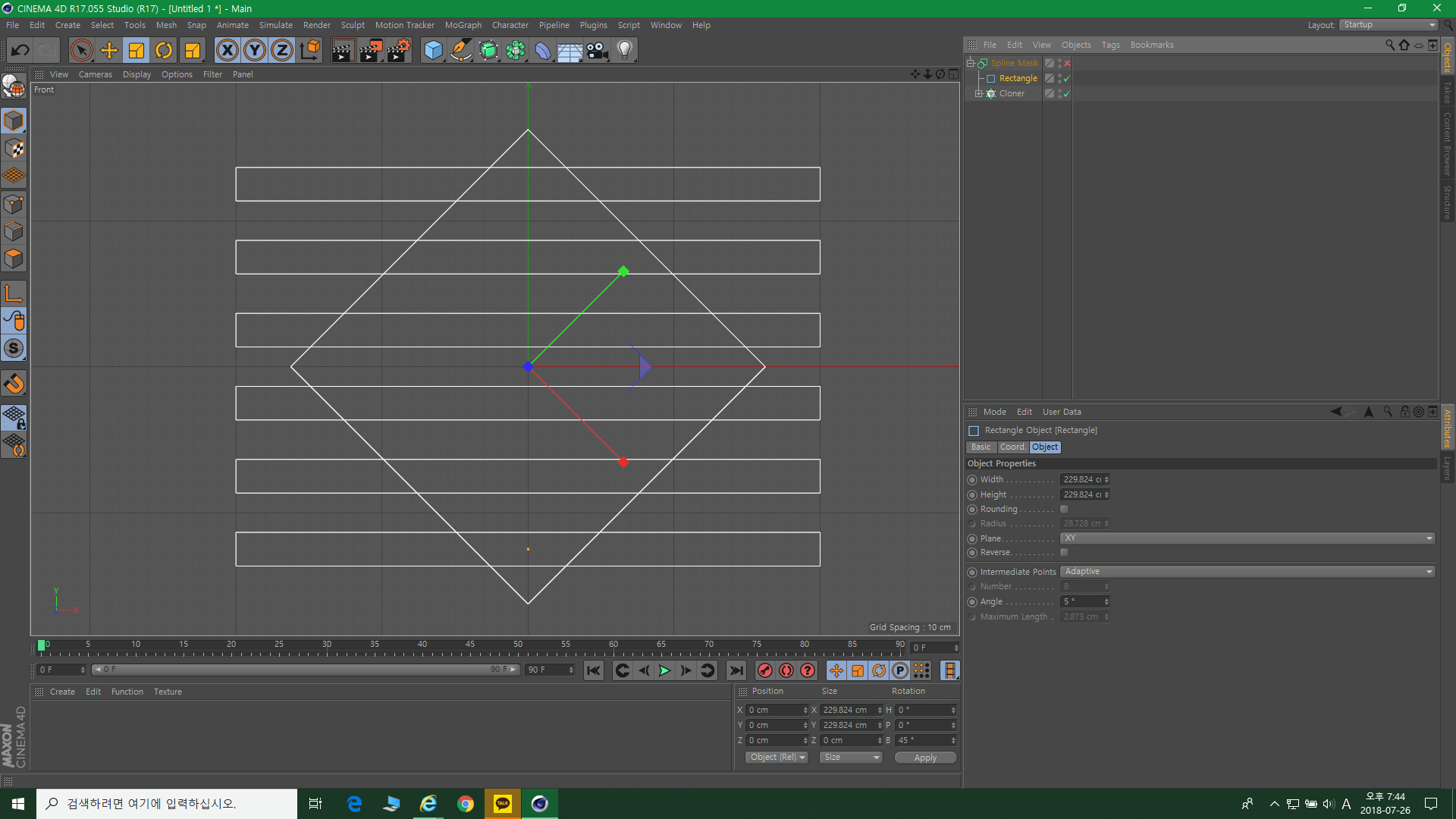Image resolution: width=1456 pixels, height=819 pixels.
Task: Go to the start of animation
Action: click(594, 670)
